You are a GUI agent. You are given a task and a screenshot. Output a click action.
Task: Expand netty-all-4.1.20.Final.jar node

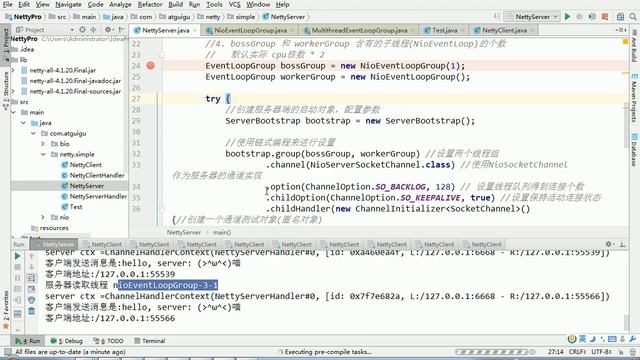(13, 70)
